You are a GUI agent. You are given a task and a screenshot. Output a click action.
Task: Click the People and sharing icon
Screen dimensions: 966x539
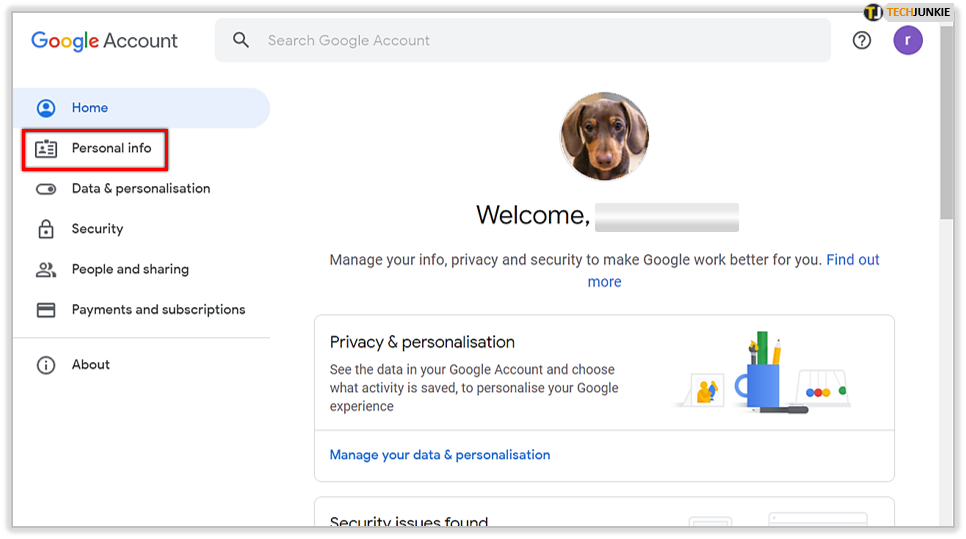46,269
